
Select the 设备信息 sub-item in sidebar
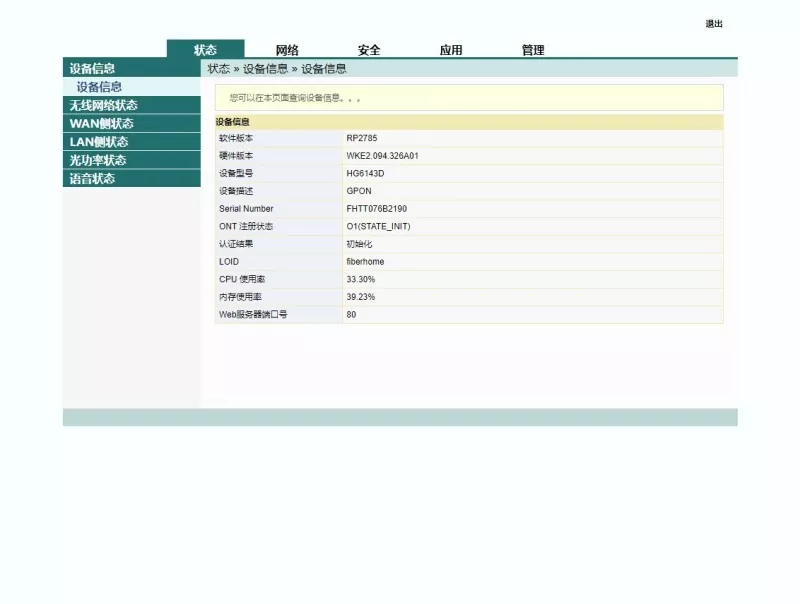99,87
